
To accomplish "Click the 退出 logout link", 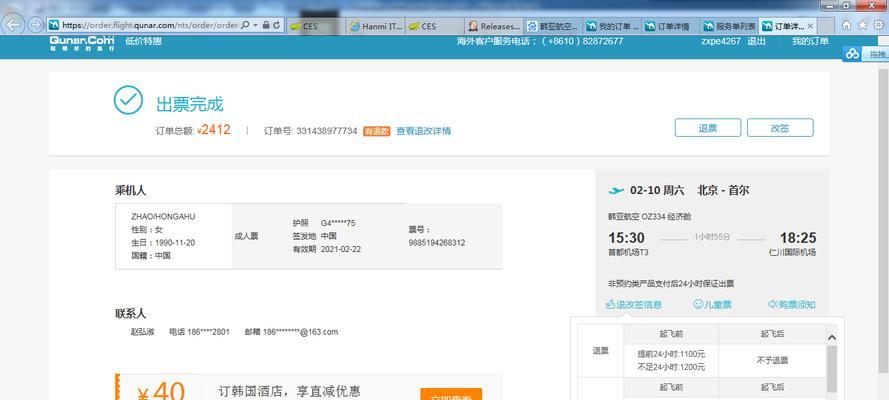I will 757,41.
